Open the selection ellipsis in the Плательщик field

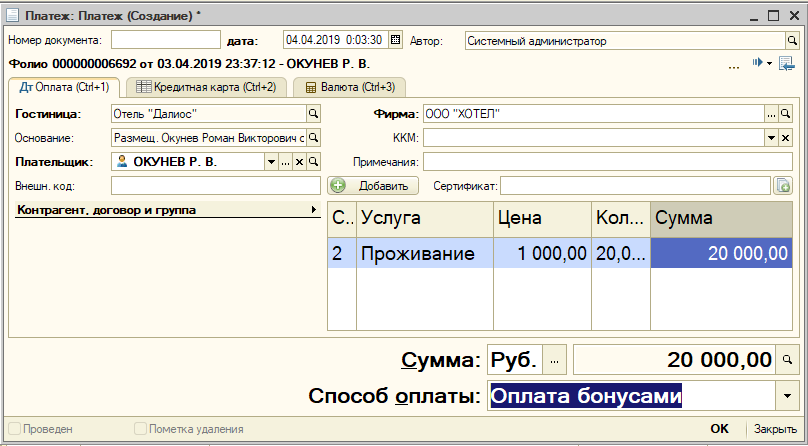click(x=285, y=162)
